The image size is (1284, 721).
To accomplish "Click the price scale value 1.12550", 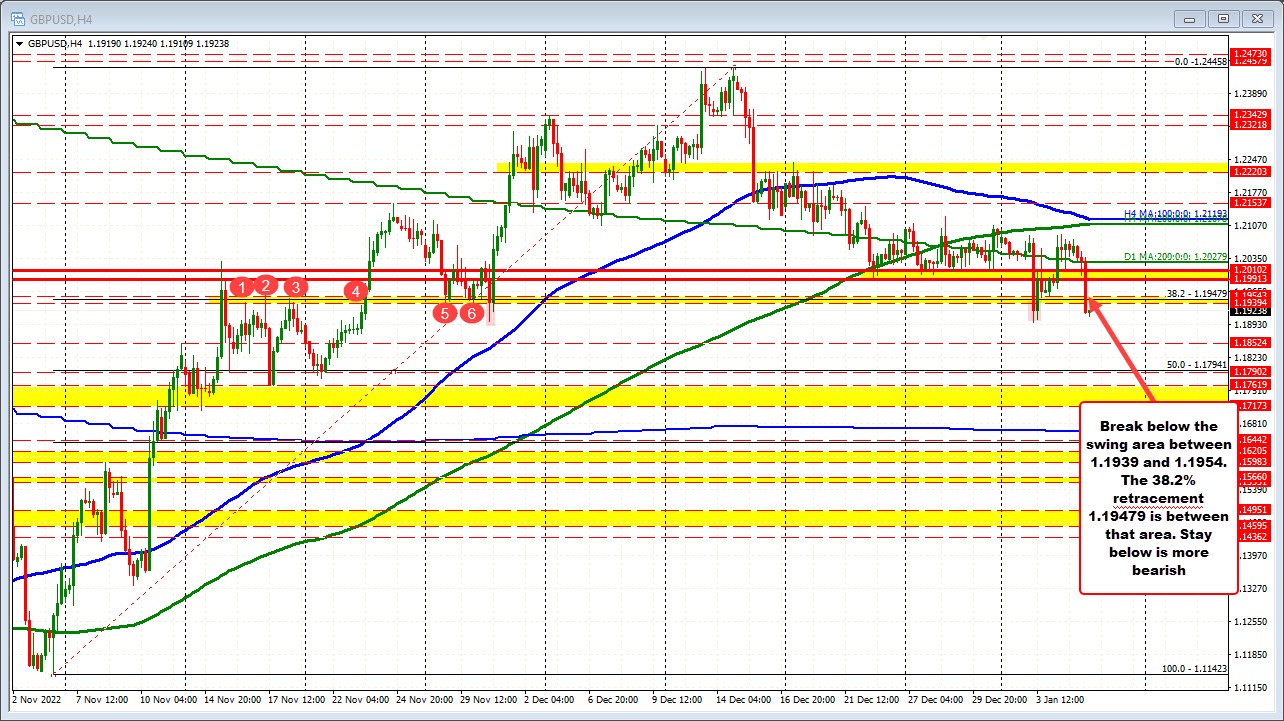I will [x=1251, y=621].
